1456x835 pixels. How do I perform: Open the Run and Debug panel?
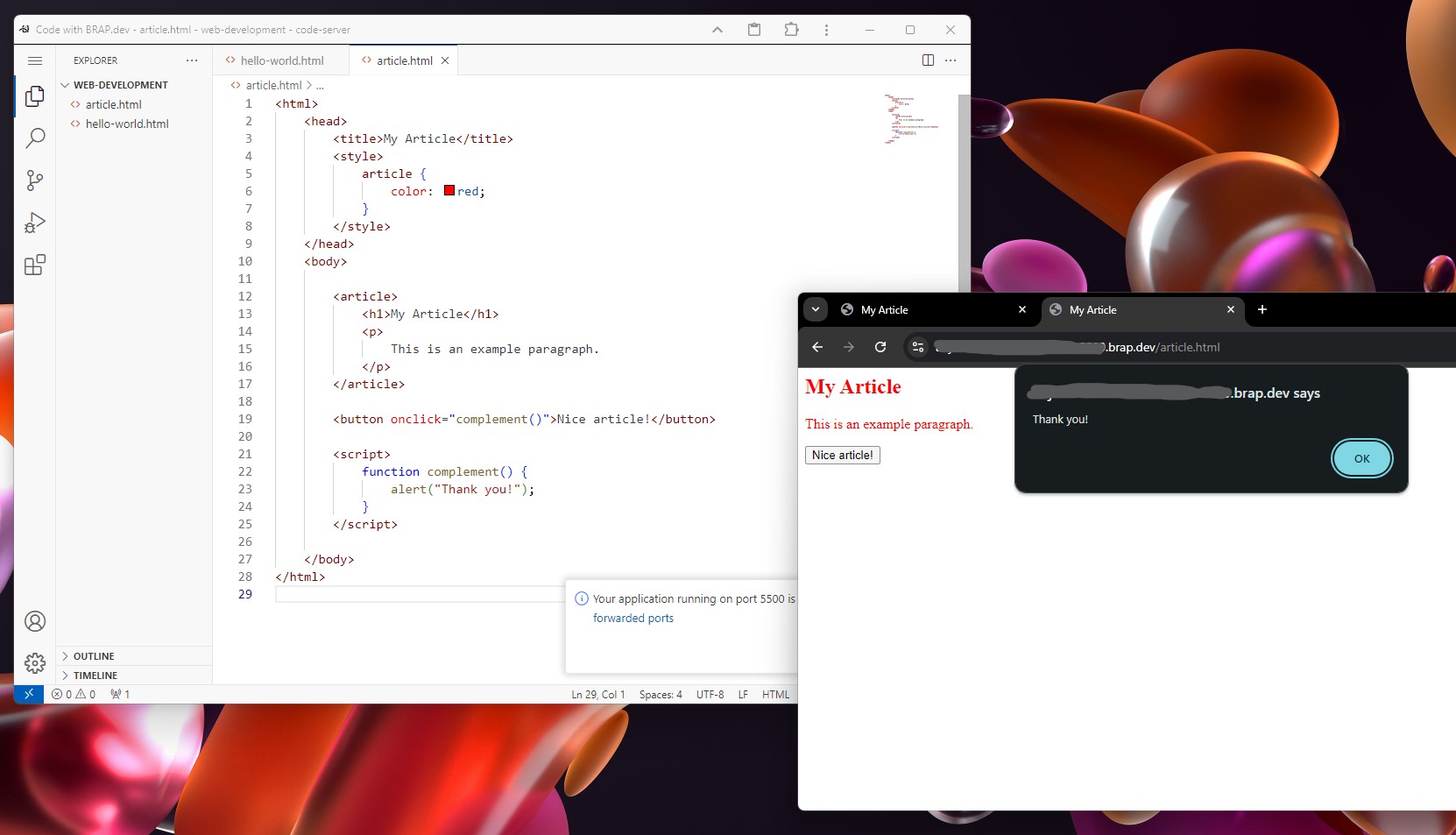coord(35,223)
